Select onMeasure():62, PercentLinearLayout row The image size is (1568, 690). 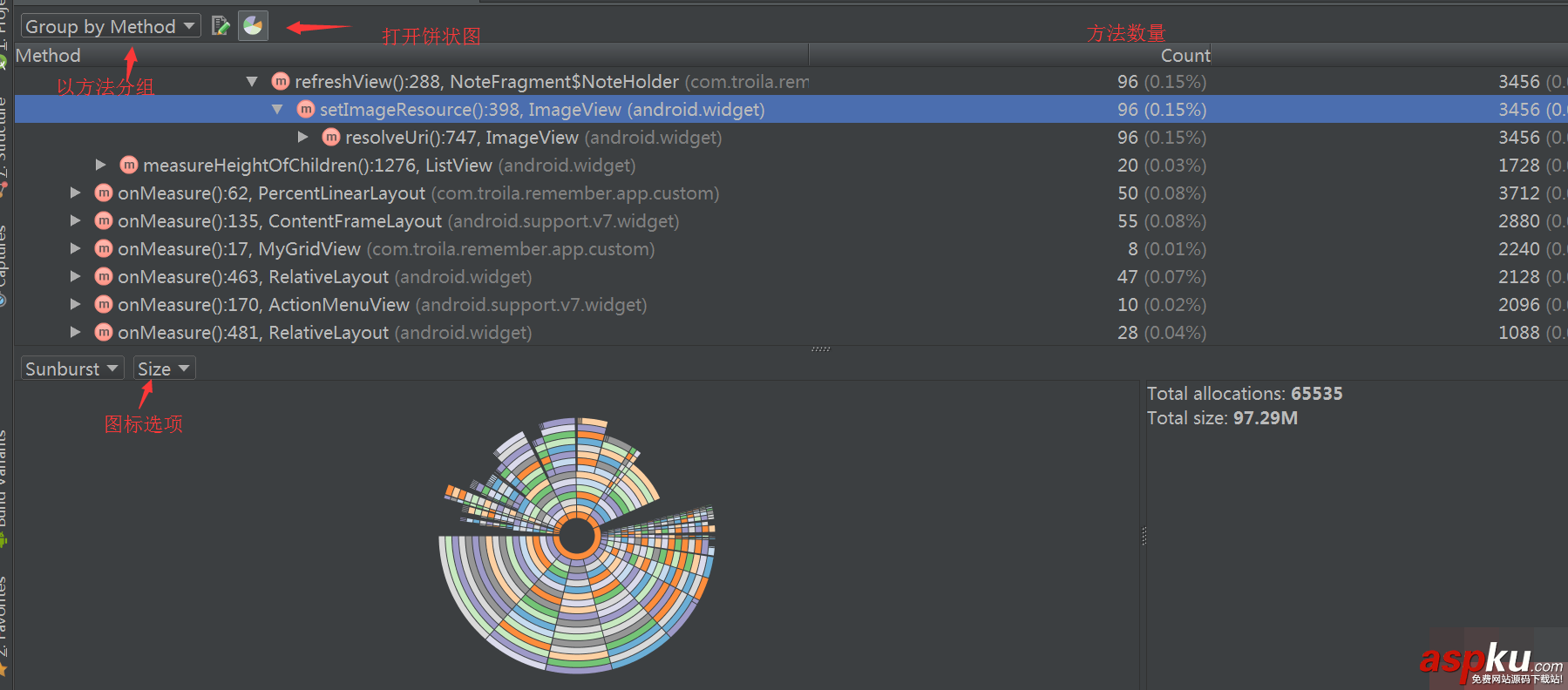click(791, 193)
